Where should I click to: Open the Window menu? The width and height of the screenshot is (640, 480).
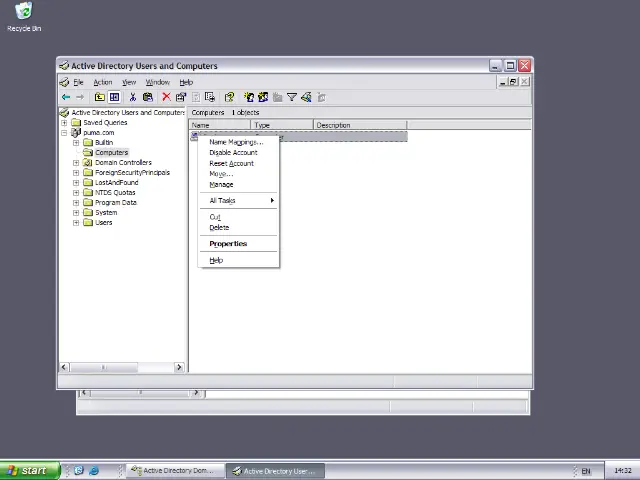[158, 82]
